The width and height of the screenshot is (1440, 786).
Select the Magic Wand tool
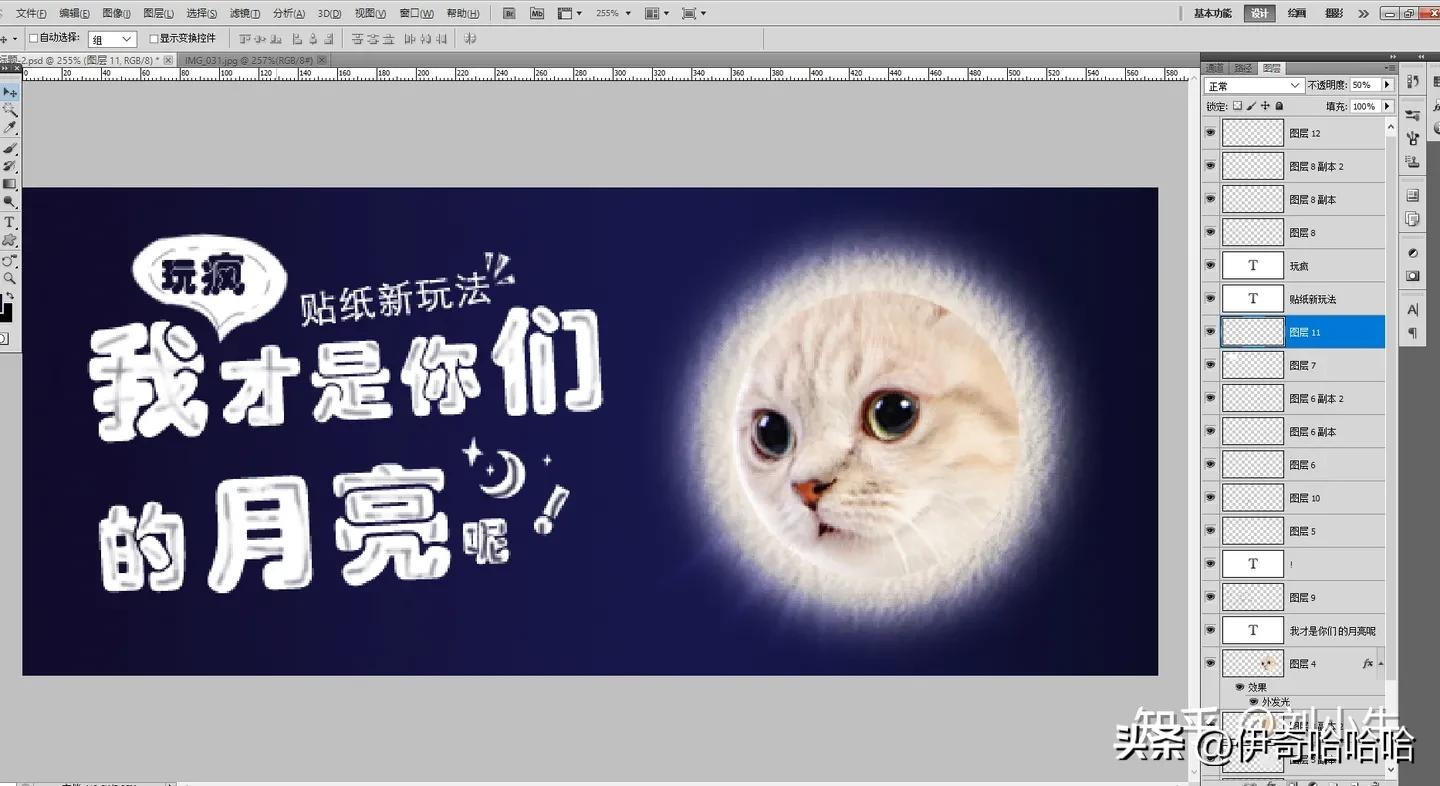(x=11, y=110)
